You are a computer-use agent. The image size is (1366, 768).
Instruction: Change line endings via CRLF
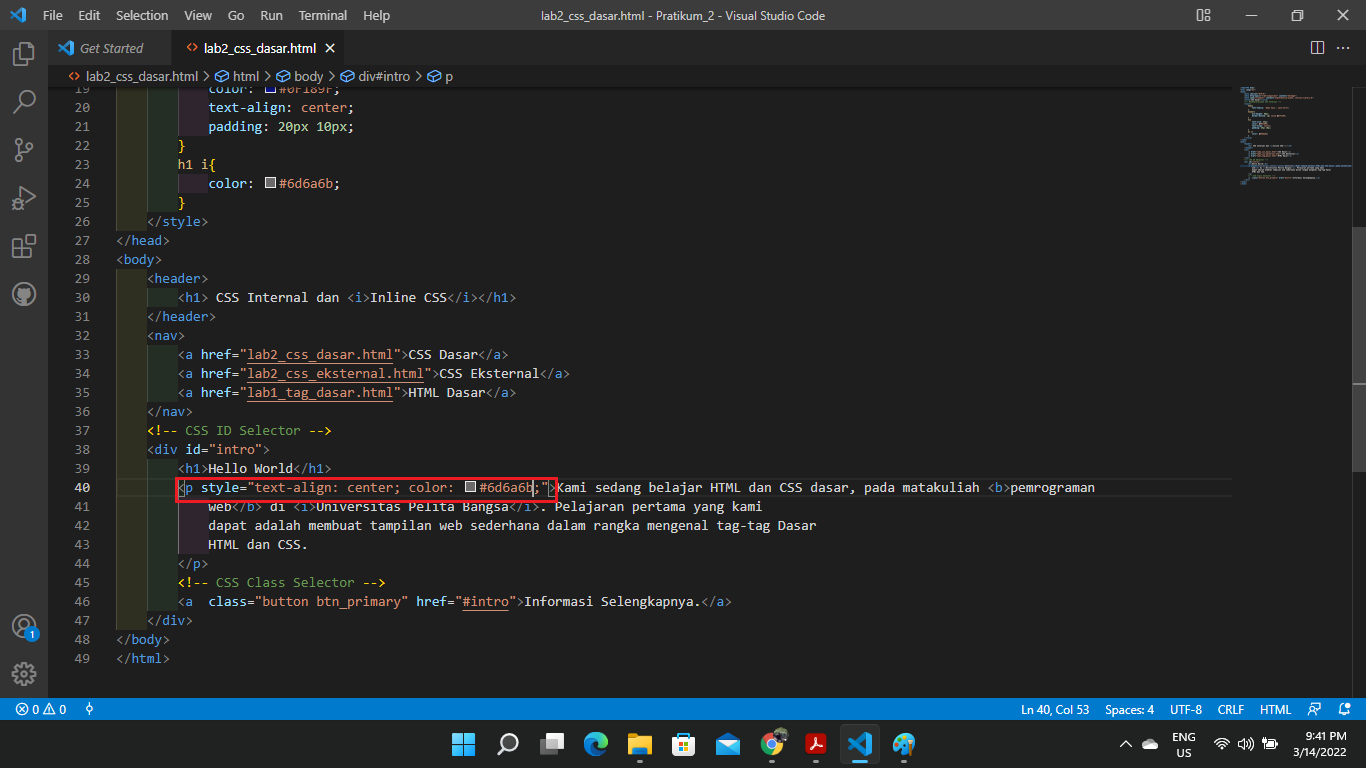click(1231, 709)
